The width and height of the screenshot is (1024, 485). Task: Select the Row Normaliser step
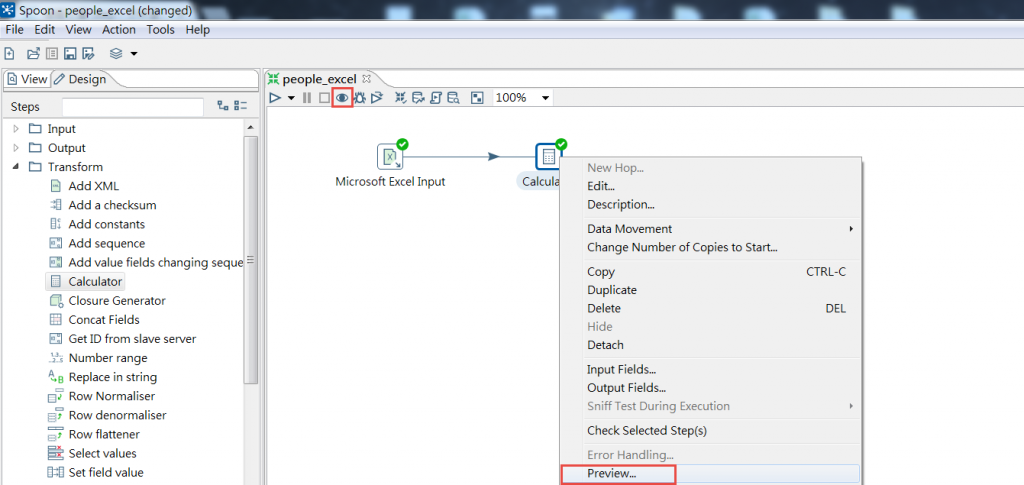coord(112,396)
